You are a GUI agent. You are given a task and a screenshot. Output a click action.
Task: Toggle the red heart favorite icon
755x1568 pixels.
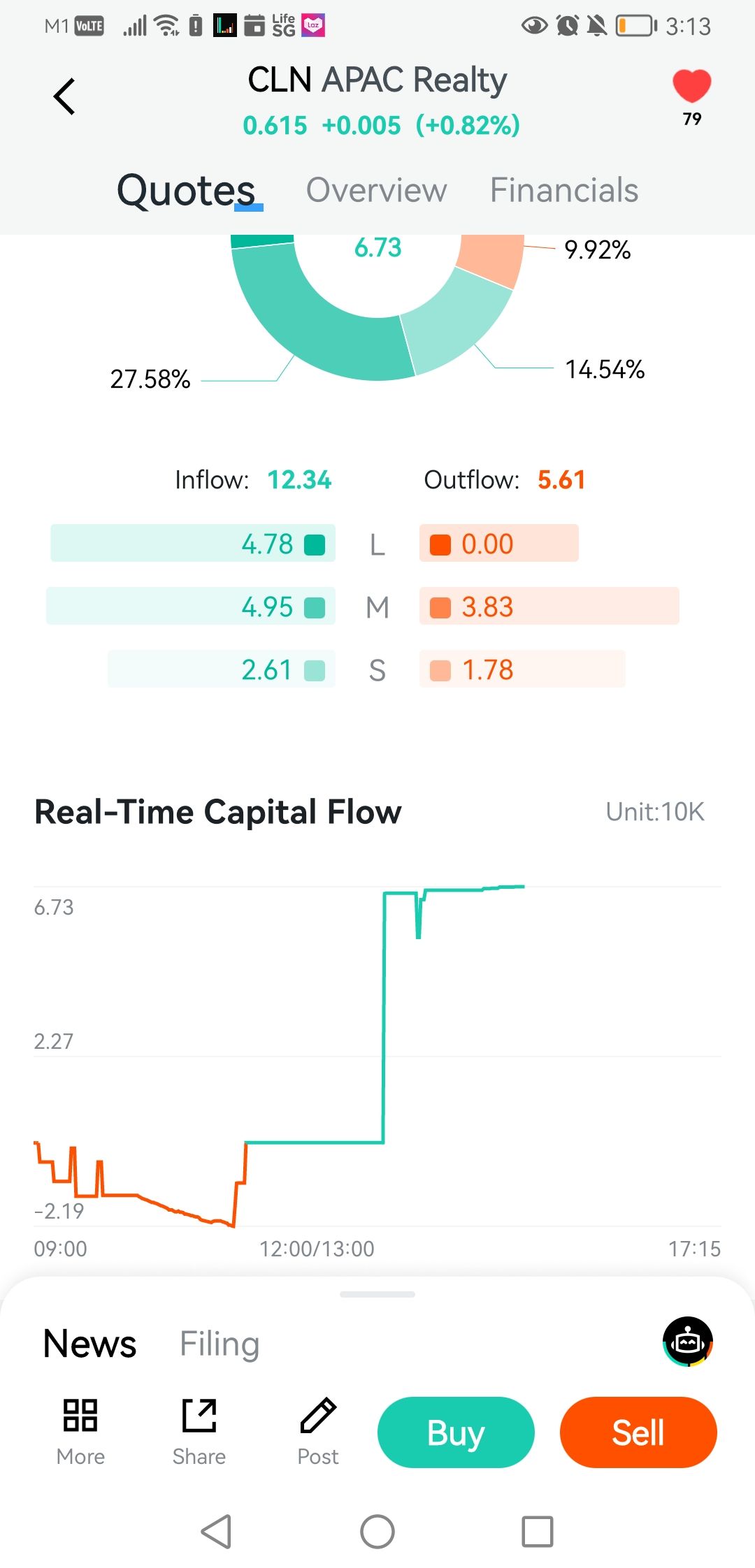tap(691, 87)
